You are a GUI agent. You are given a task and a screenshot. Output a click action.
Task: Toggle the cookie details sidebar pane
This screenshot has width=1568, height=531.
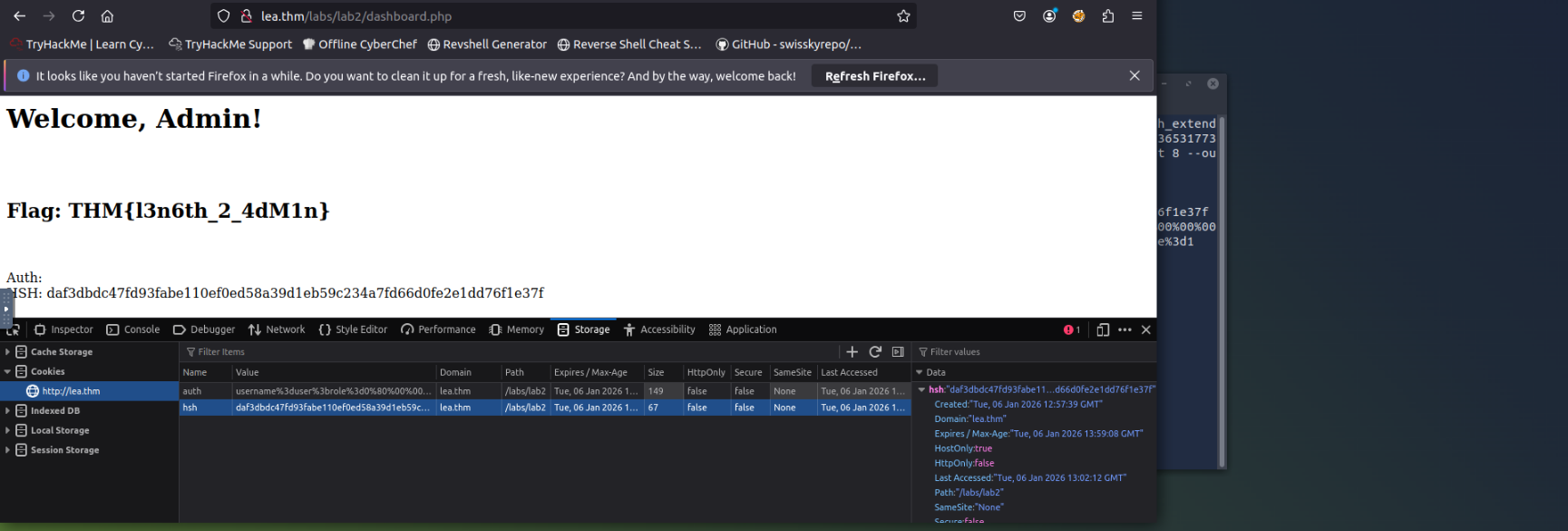pos(898,352)
